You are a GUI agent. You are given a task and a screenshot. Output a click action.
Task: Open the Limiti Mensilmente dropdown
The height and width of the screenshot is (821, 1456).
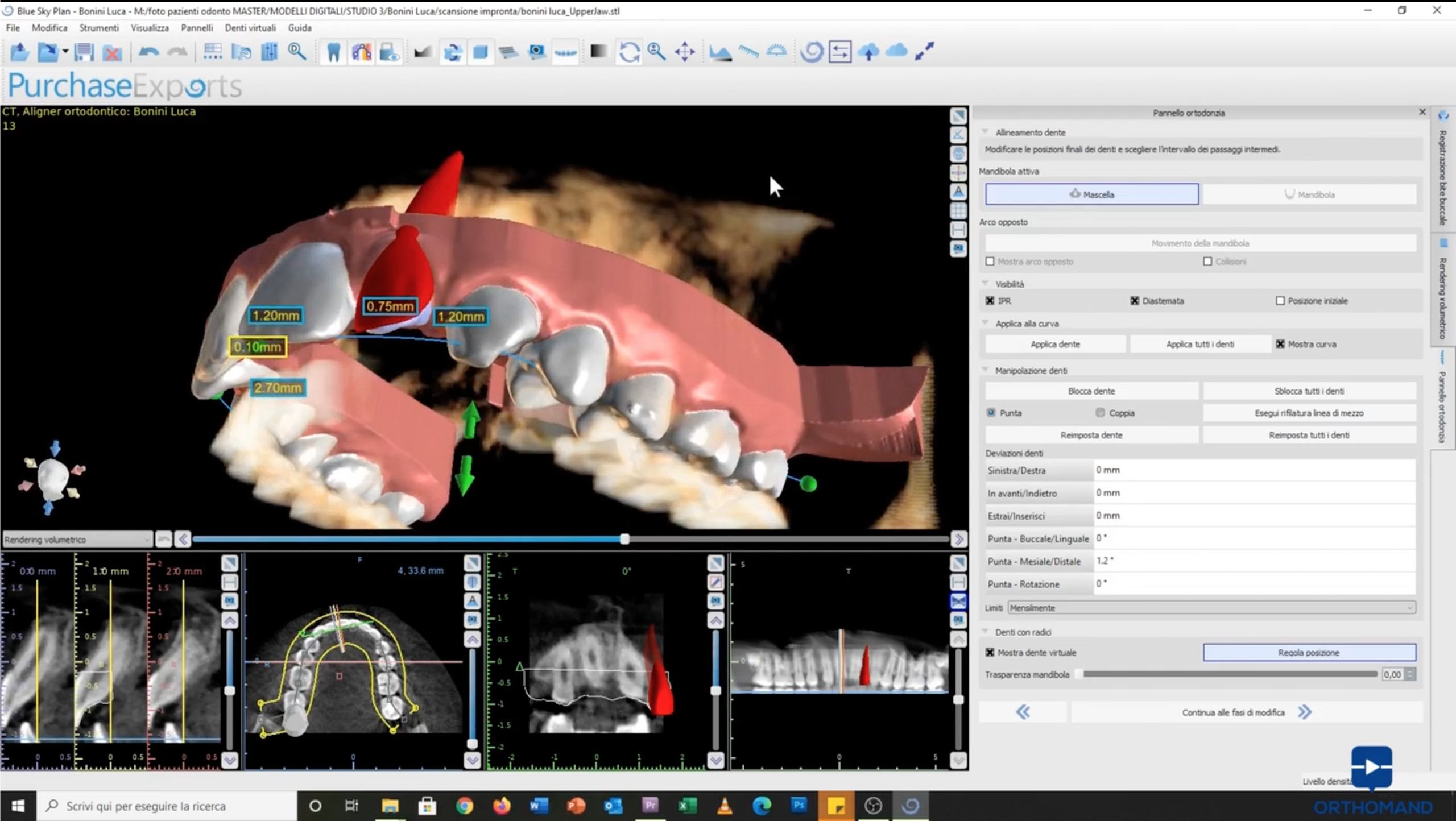tap(1211, 608)
